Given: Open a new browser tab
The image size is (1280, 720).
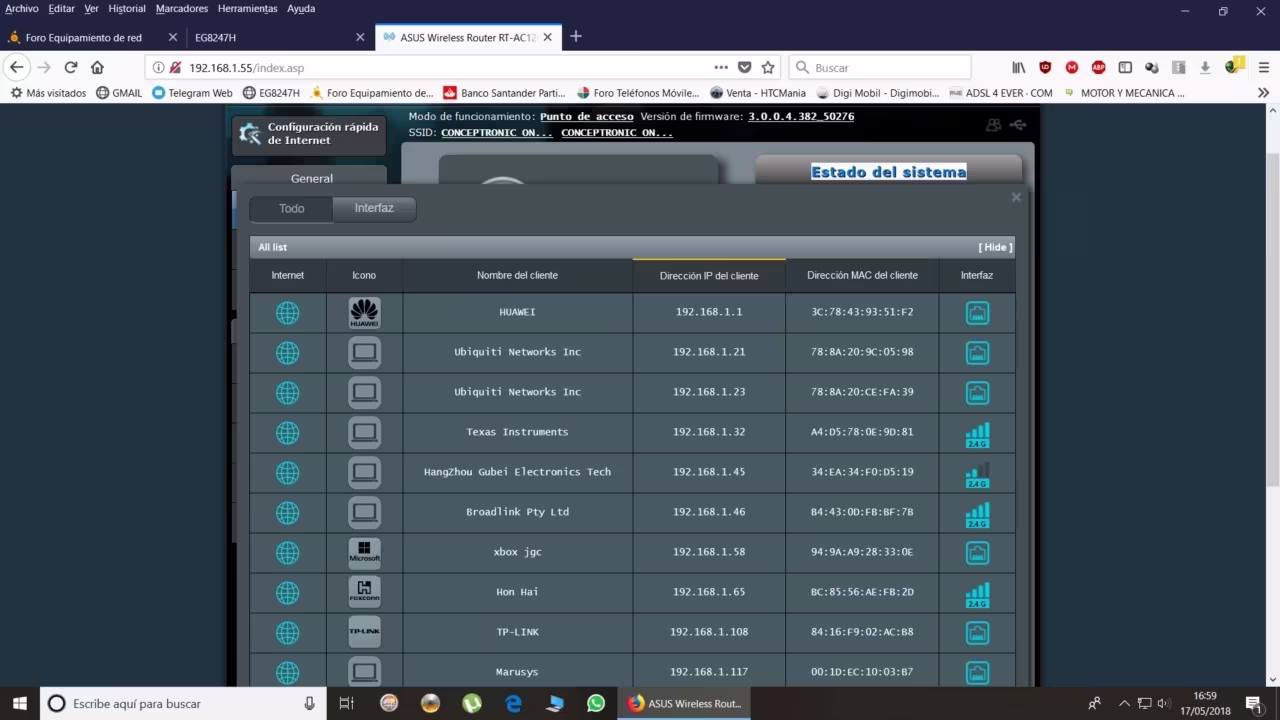Looking at the screenshot, I should pyautogui.click(x=575, y=37).
